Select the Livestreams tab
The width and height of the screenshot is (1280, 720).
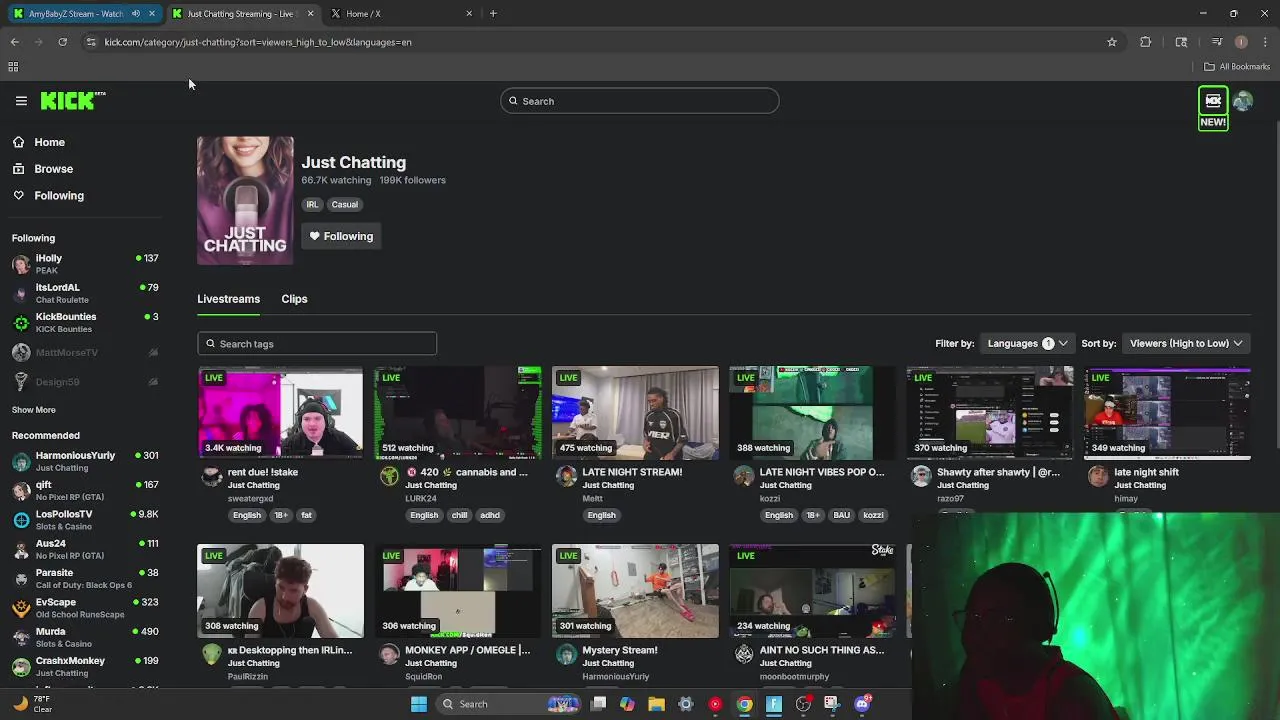pos(228,299)
